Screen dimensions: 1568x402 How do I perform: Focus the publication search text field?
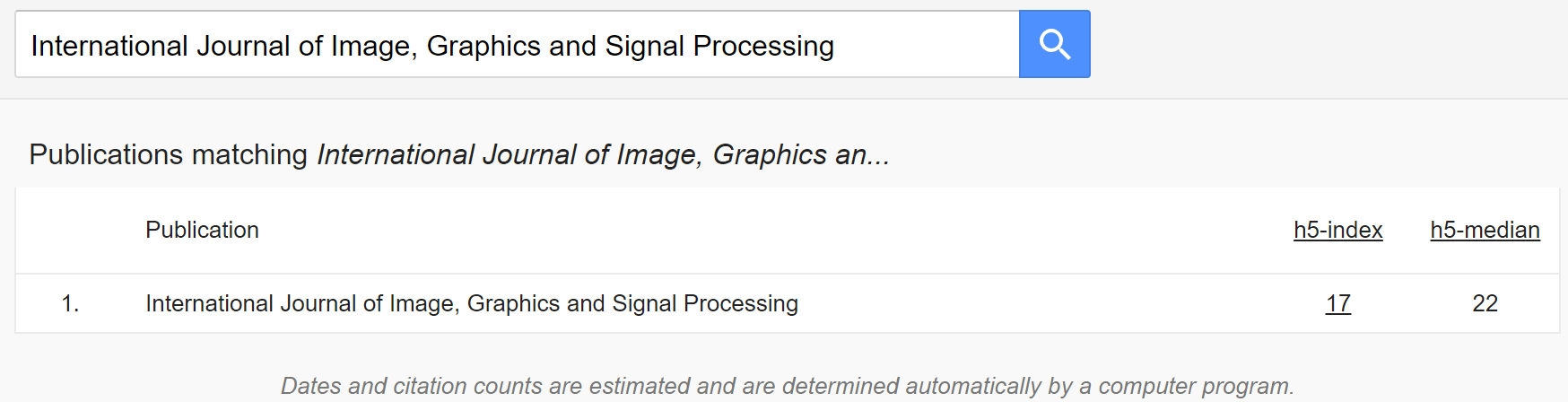[x=517, y=44]
